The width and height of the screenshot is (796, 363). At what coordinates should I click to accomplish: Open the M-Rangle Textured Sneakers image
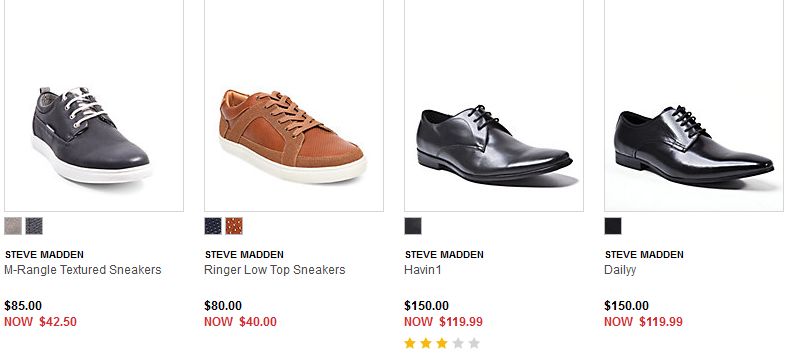click(x=94, y=105)
